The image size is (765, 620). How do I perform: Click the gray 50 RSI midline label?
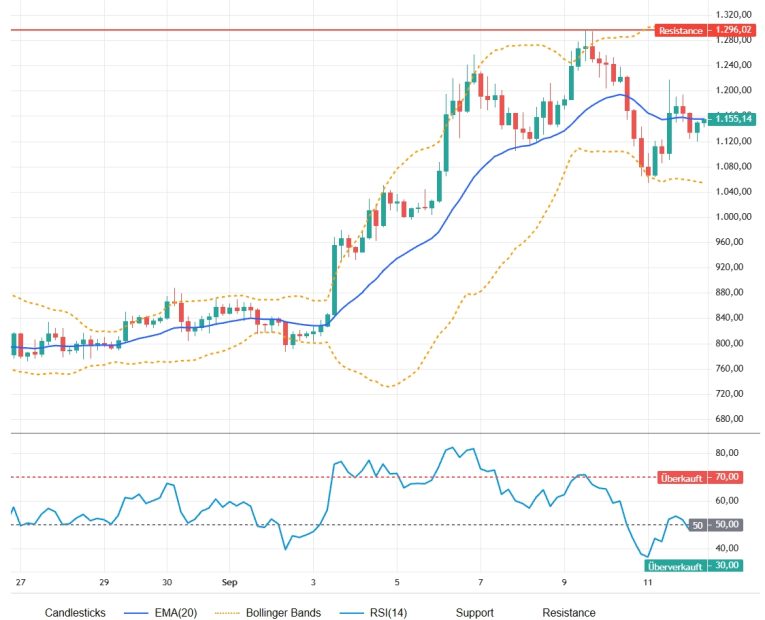point(697,525)
